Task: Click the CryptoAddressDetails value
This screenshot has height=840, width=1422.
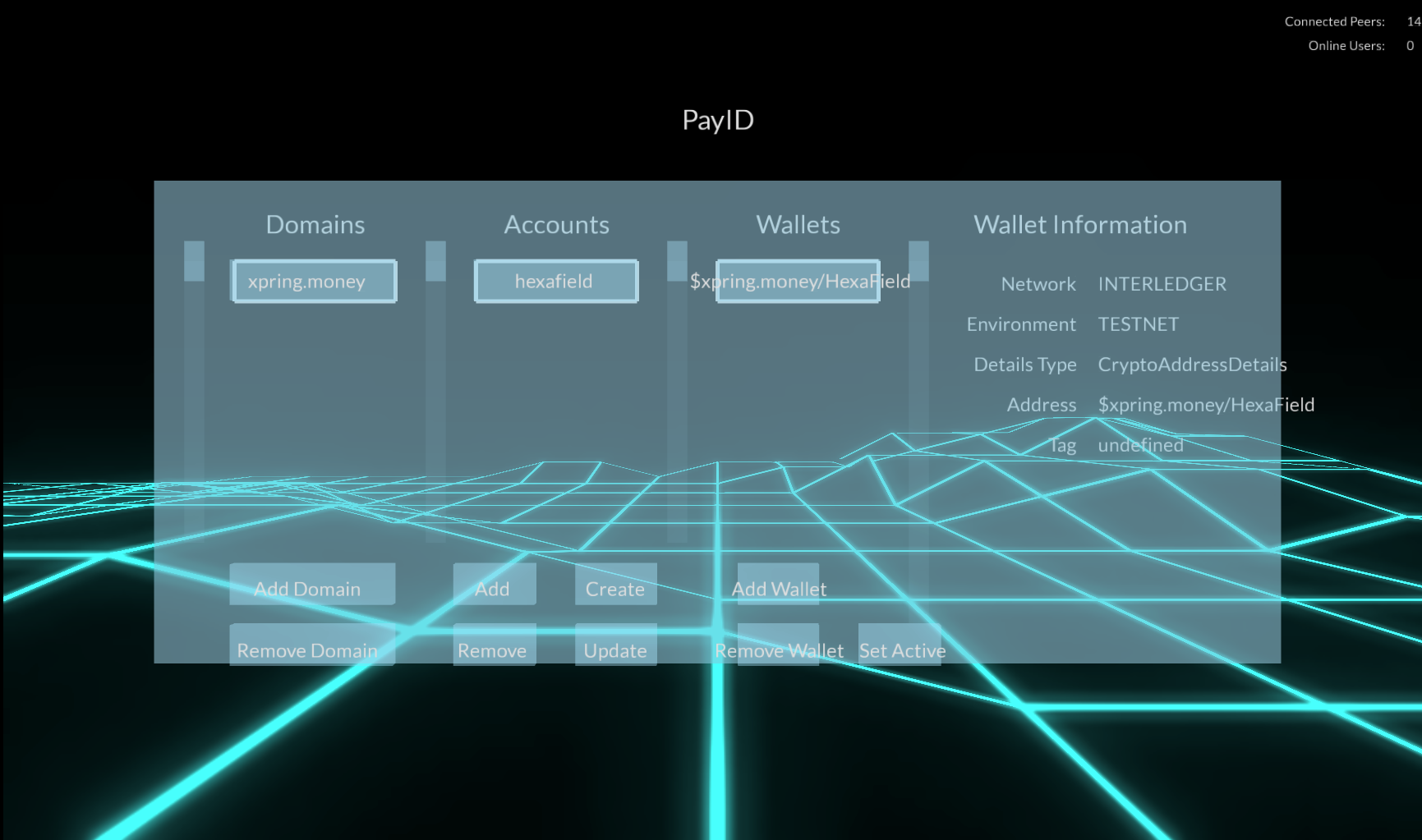Action: (x=1193, y=365)
